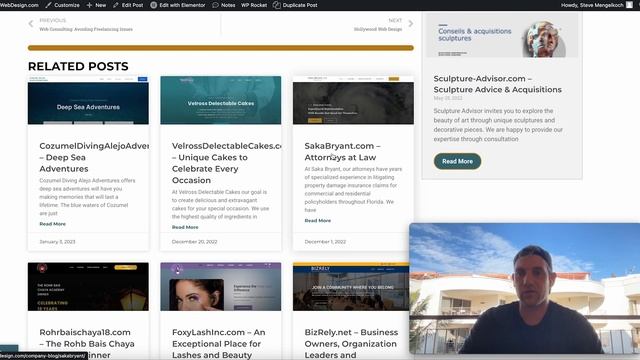Select Edit with Elementor
This screenshot has width=640, height=360.
[182, 5]
